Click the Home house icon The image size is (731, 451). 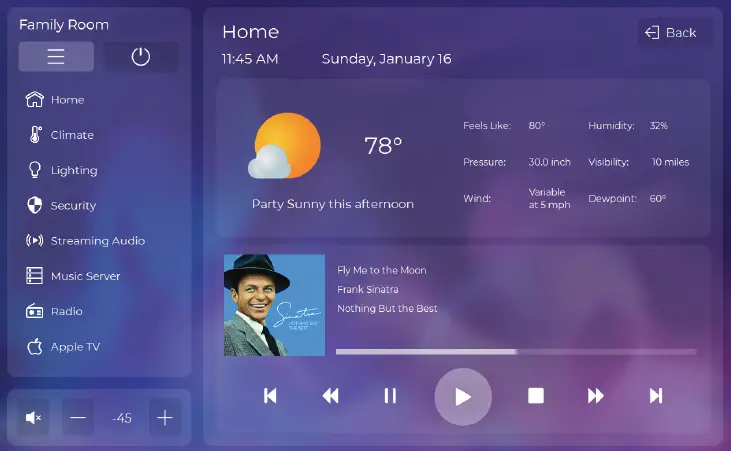[x=34, y=99]
